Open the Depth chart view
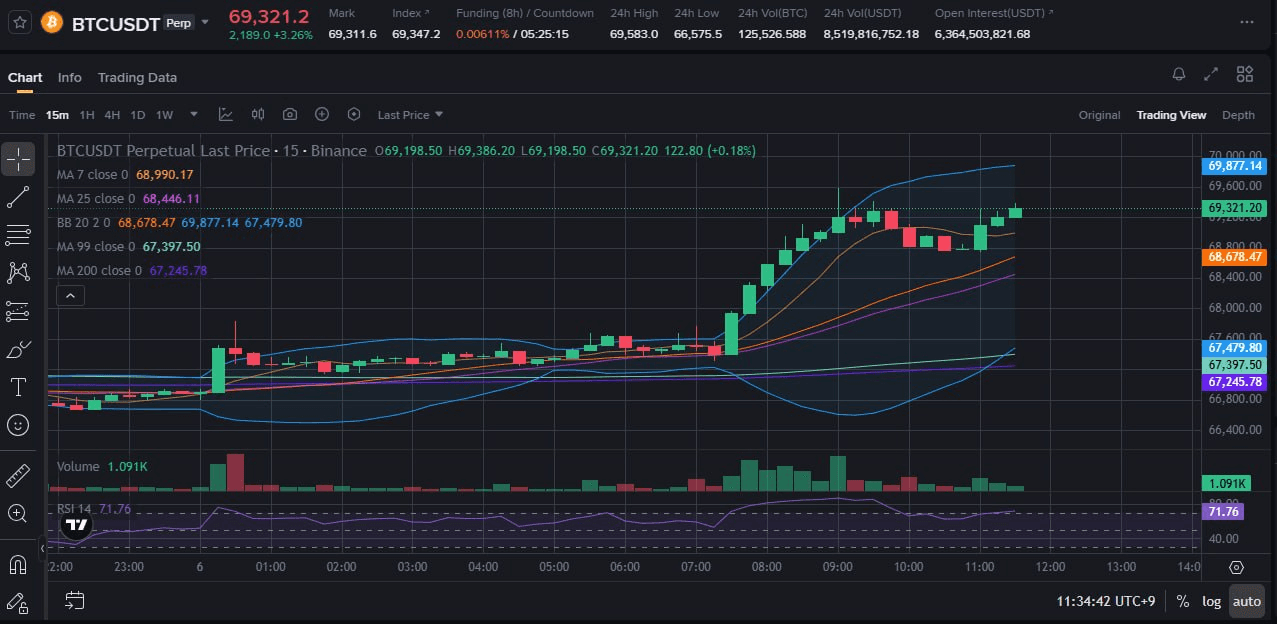 [x=1238, y=115]
